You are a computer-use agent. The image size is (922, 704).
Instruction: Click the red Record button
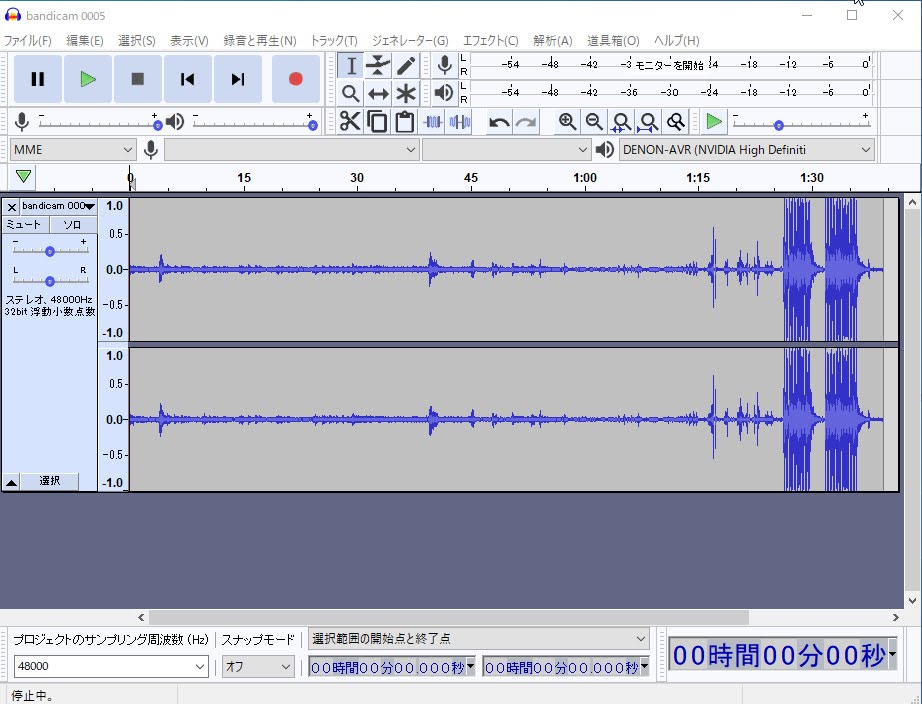295,79
